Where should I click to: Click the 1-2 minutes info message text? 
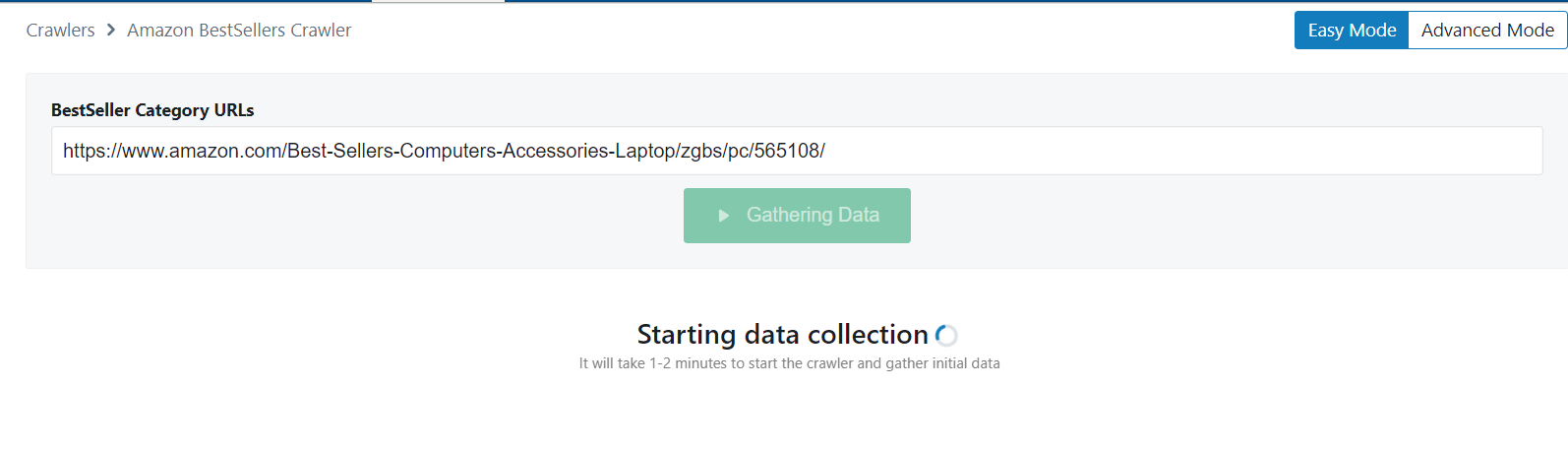pos(789,363)
